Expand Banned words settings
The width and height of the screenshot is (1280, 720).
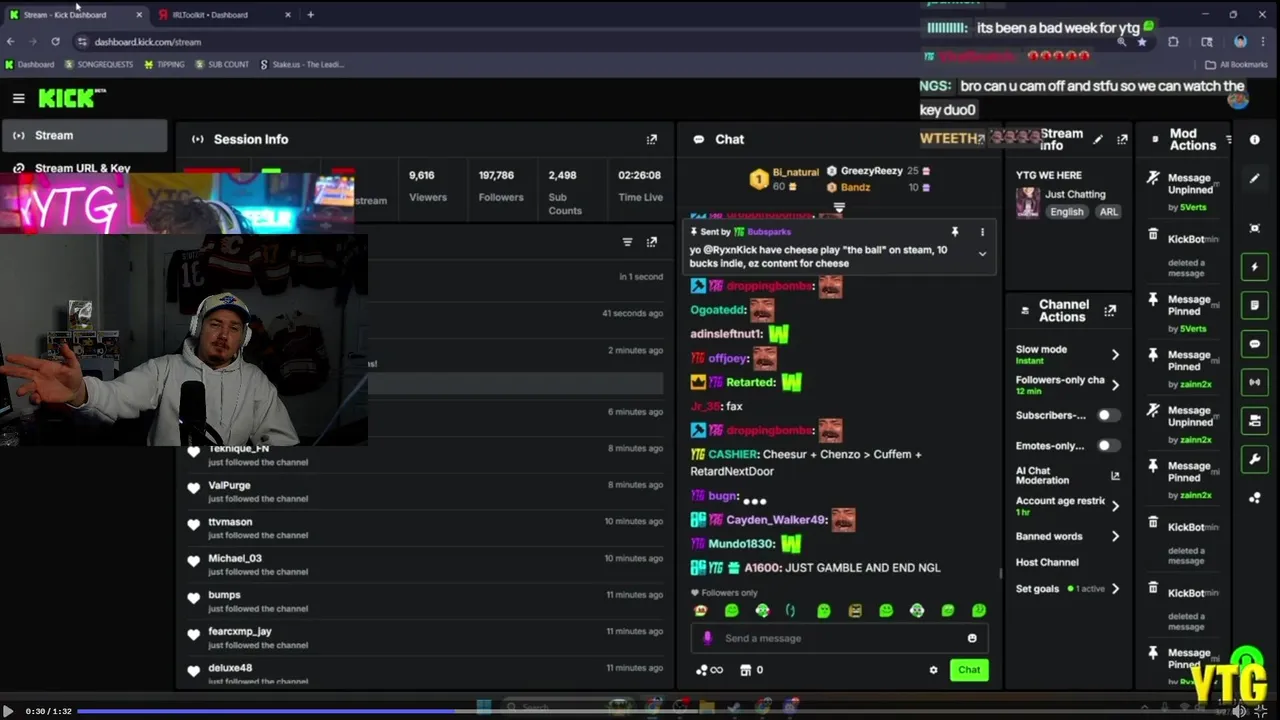[x=1115, y=536]
